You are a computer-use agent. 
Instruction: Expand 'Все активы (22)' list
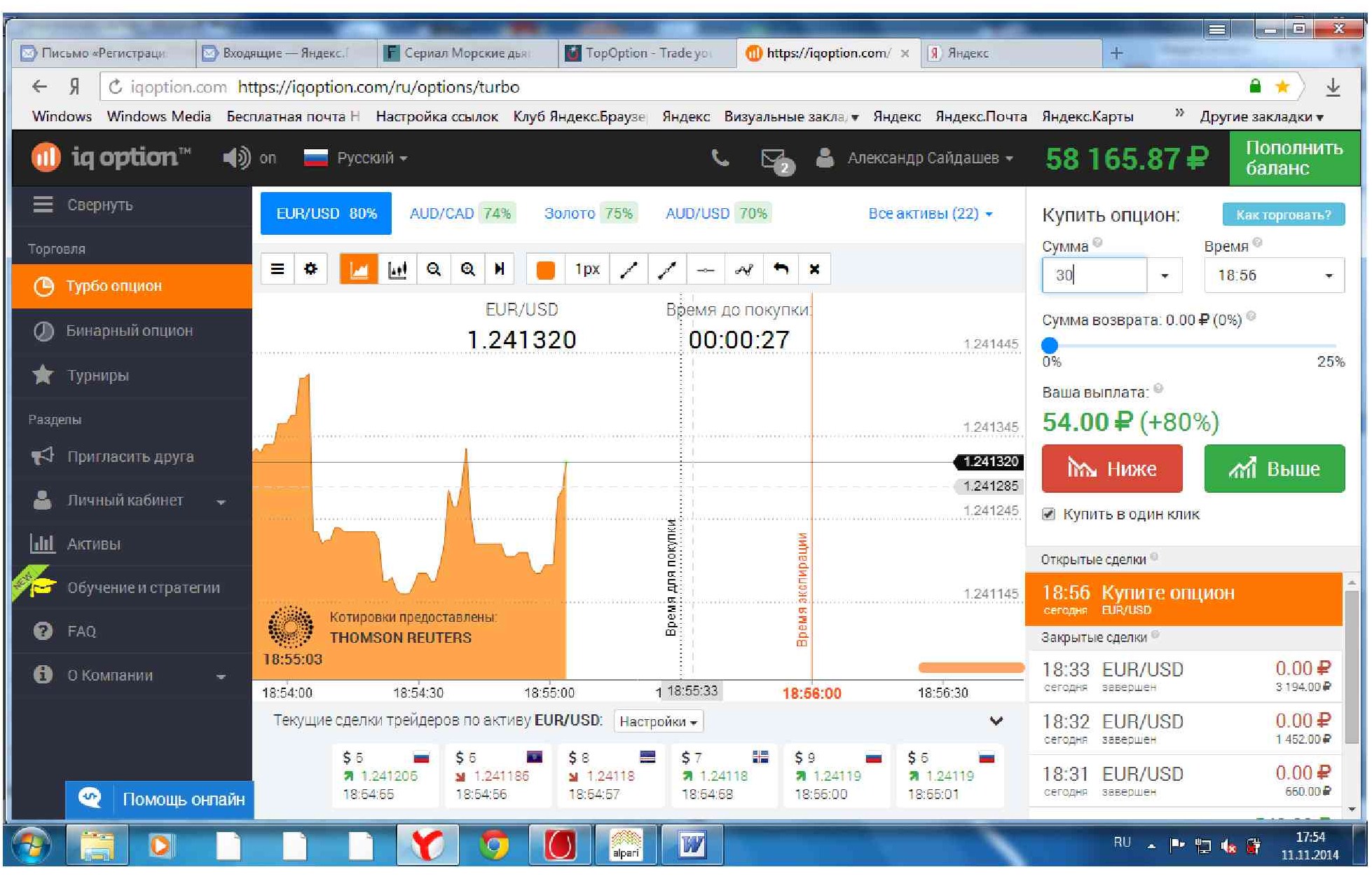[930, 214]
